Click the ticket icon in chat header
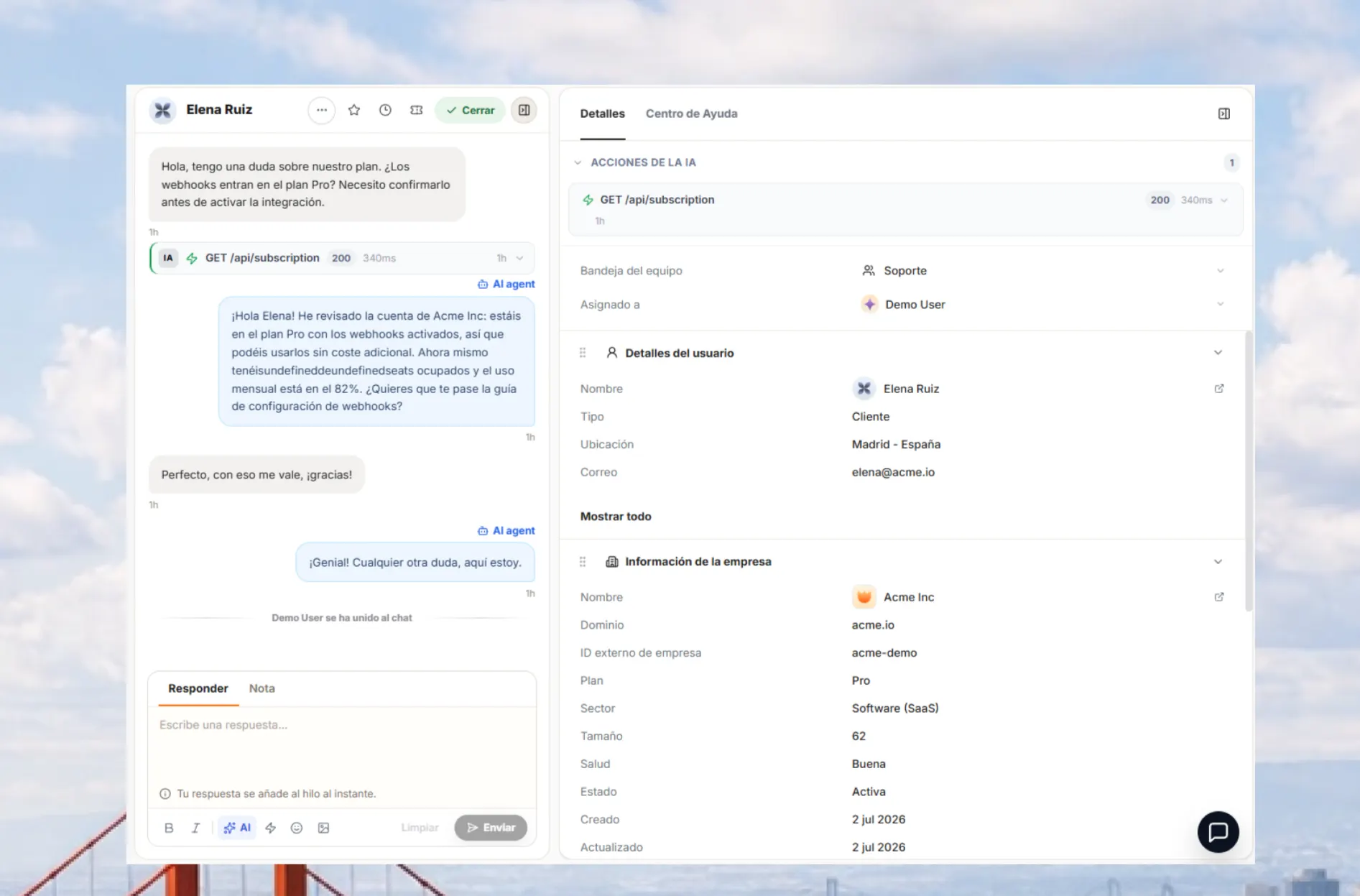 (416, 110)
